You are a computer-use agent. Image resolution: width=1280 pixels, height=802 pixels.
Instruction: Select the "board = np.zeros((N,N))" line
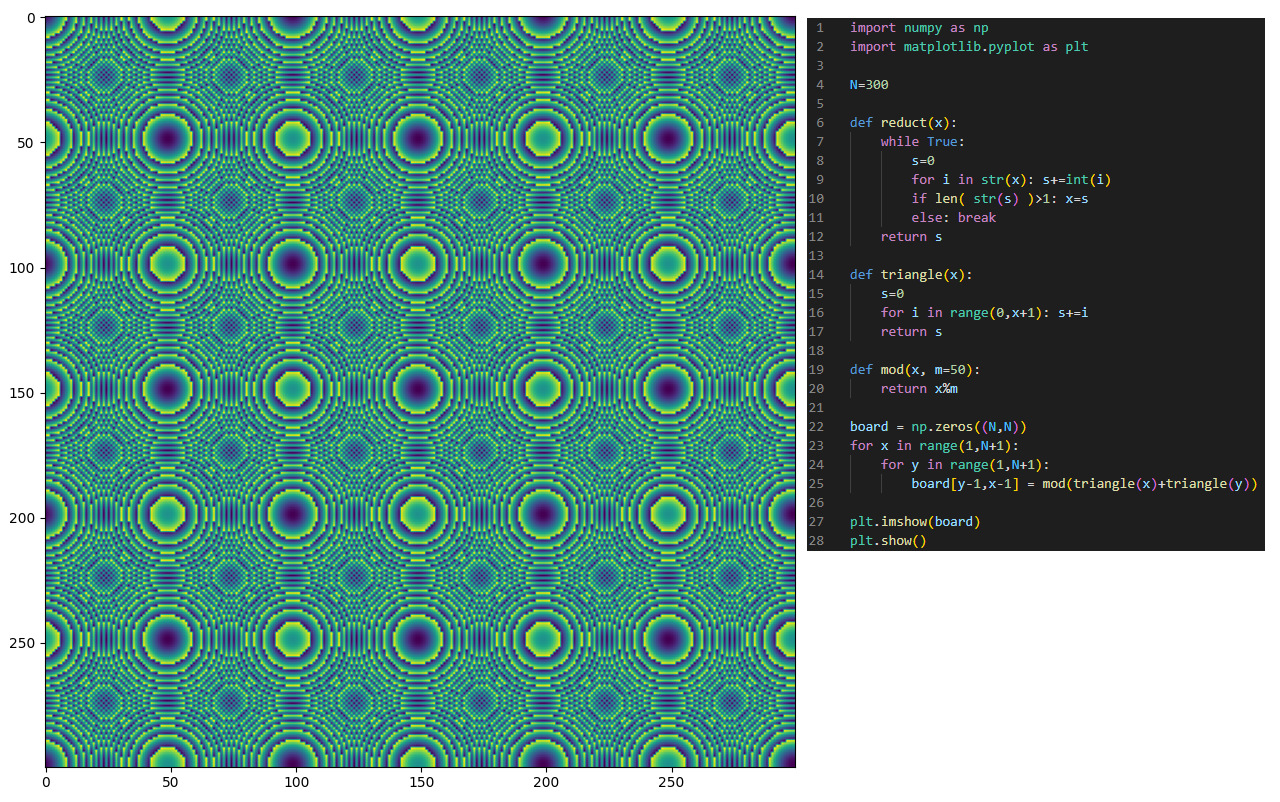click(938, 427)
